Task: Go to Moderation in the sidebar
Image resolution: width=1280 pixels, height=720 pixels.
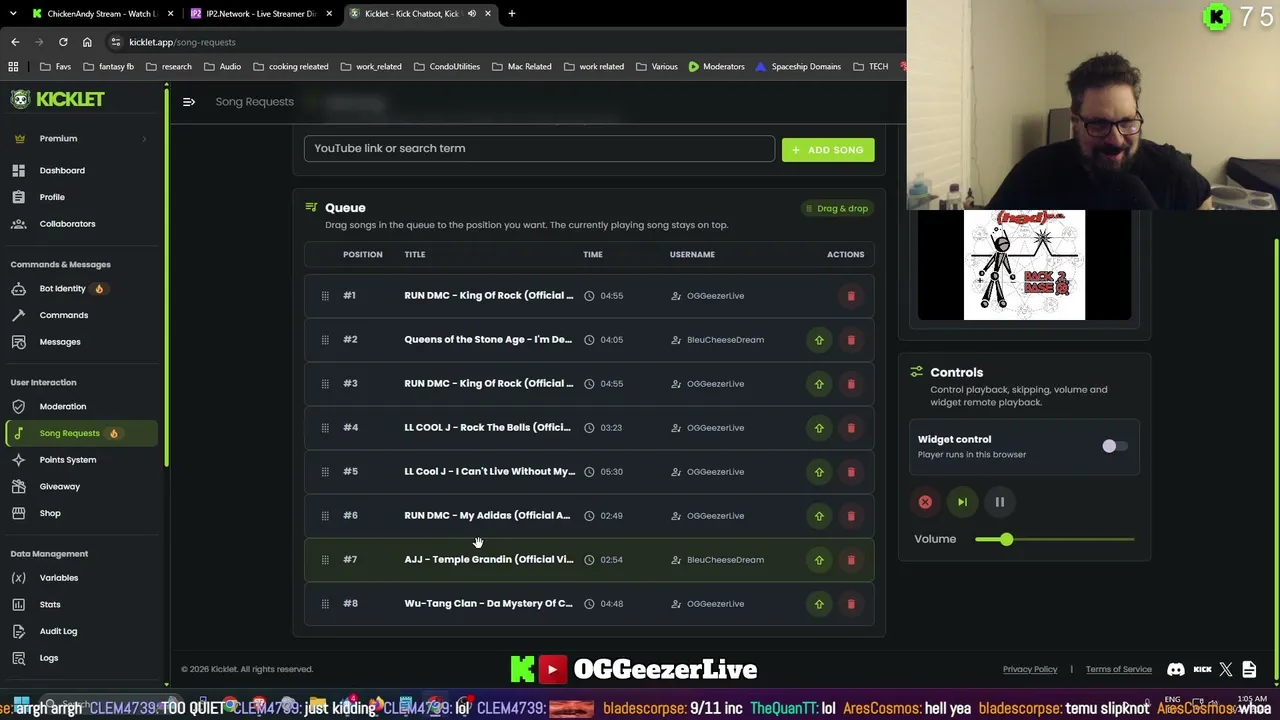Action: [x=63, y=407]
